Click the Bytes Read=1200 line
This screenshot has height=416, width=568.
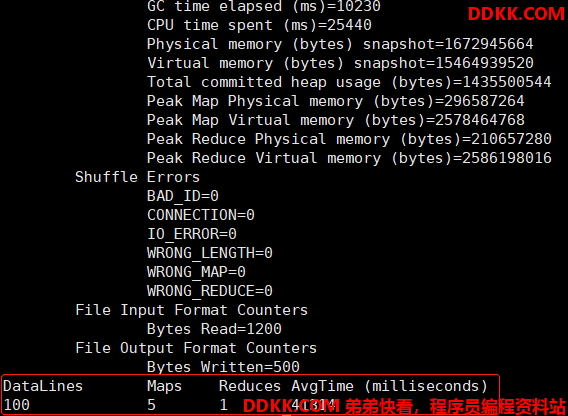point(214,329)
